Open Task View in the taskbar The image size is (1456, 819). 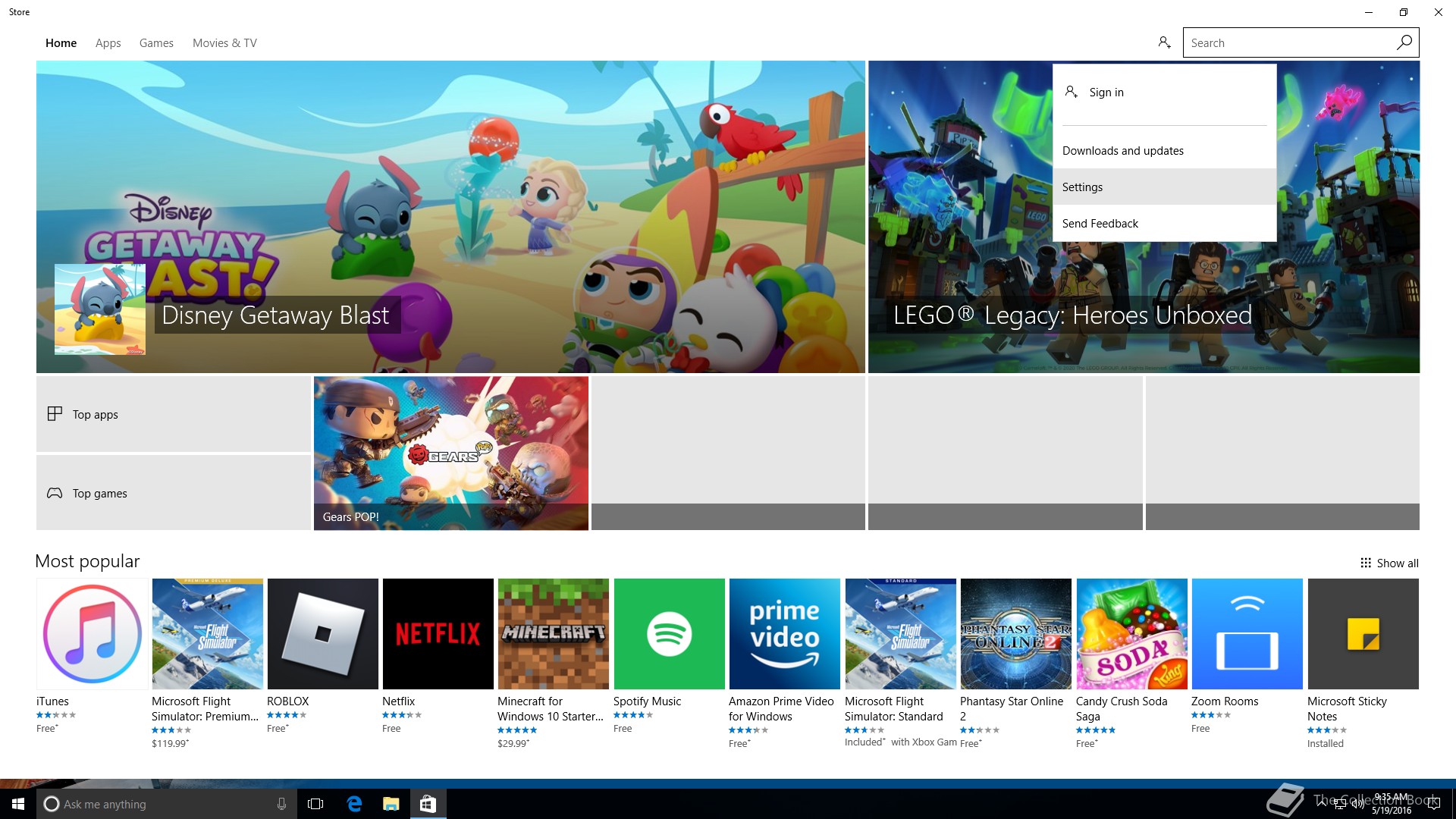coord(315,804)
